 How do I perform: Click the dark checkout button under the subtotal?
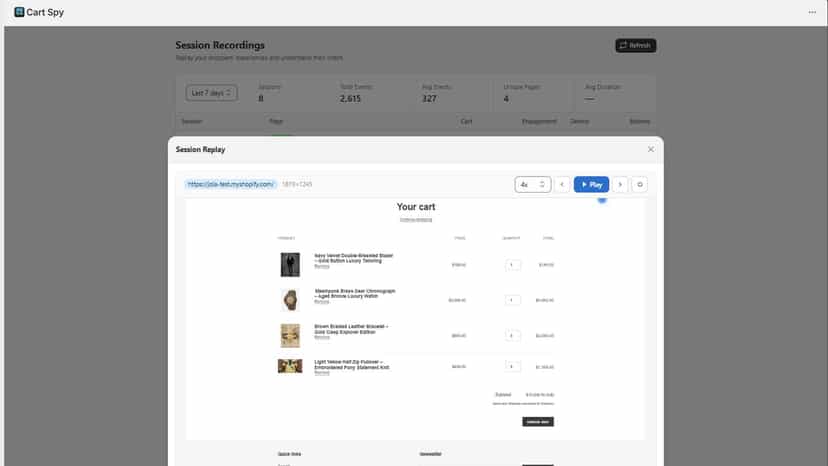tap(538, 422)
